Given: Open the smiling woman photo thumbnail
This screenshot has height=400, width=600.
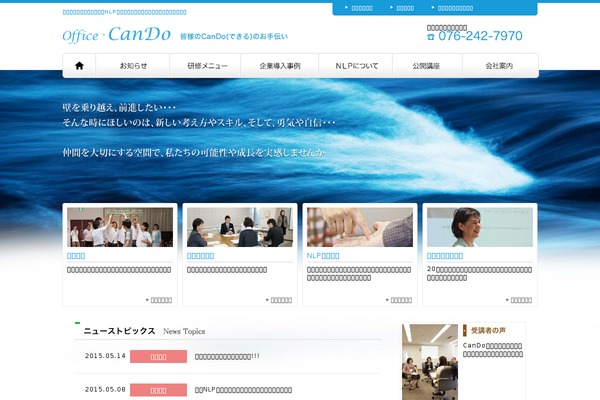Looking at the screenshot, I should [x=480, y=227].
